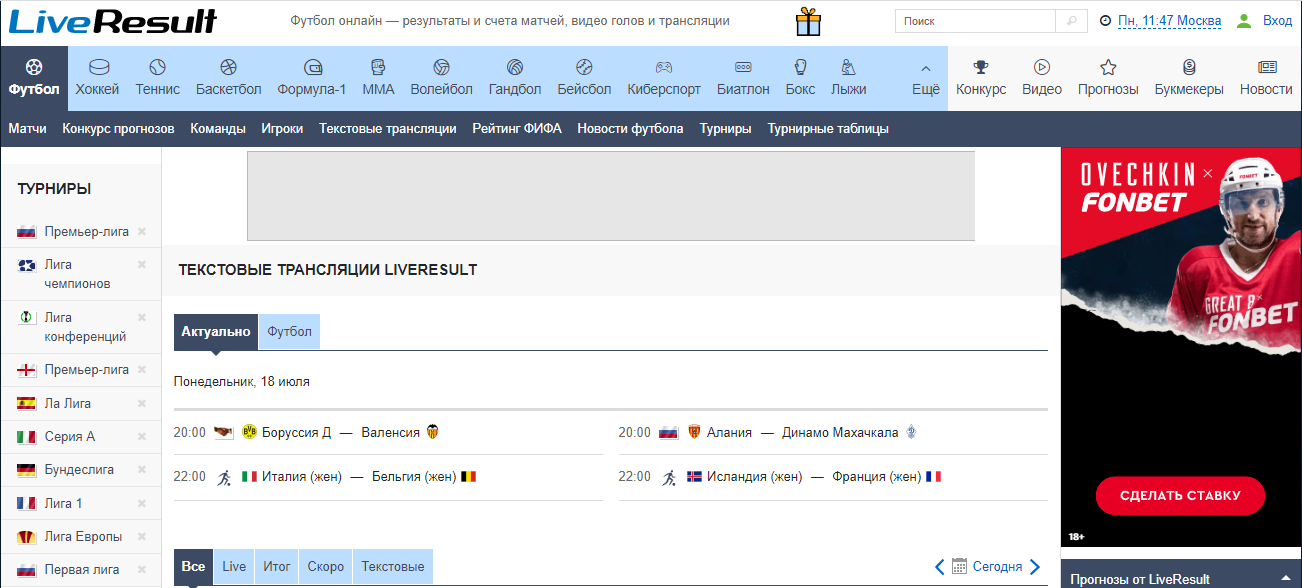Remove Серия А from tournaments
The width and height of the screenshot is (1302, 588).
(142, 436)
